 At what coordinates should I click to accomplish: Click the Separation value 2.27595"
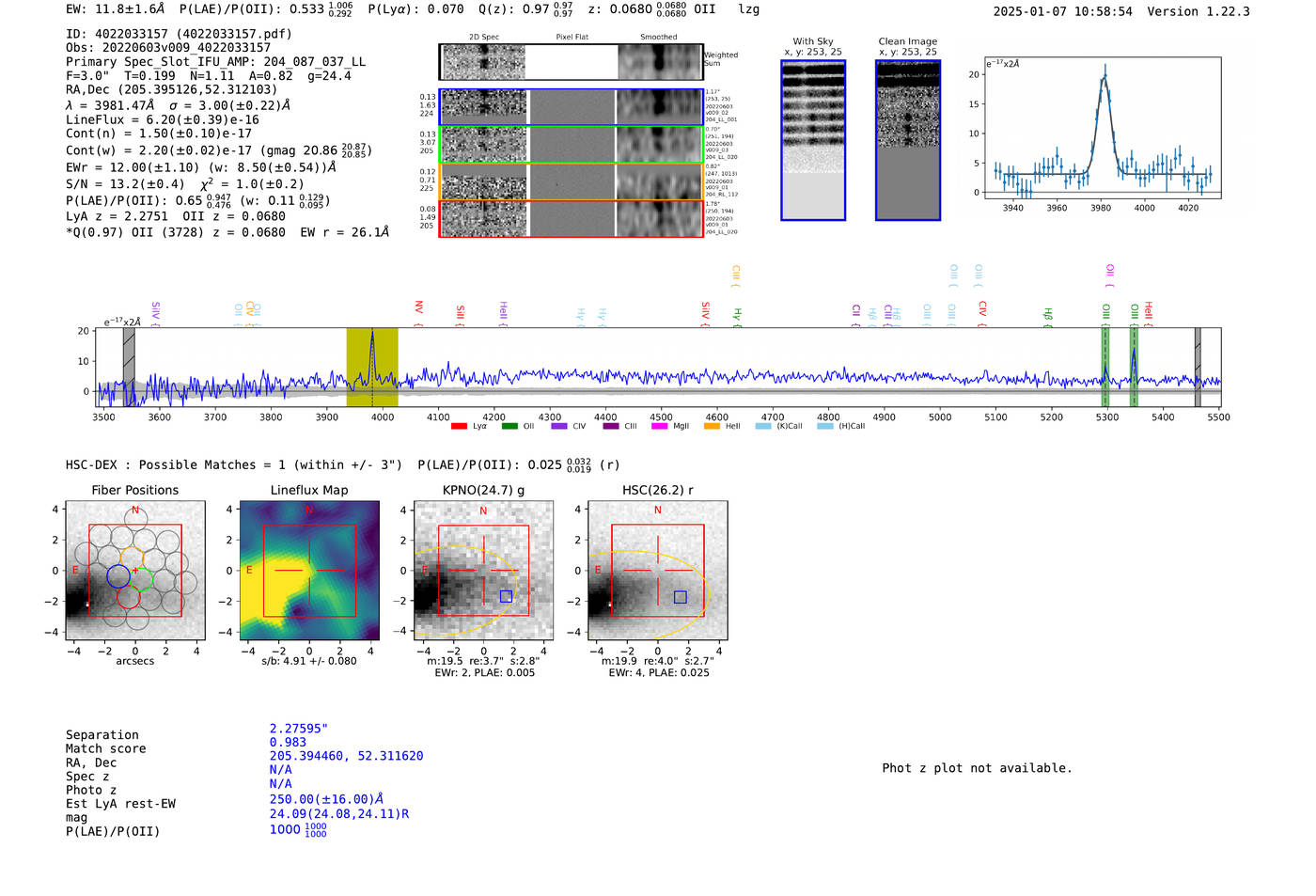click(x=298, y=729)
